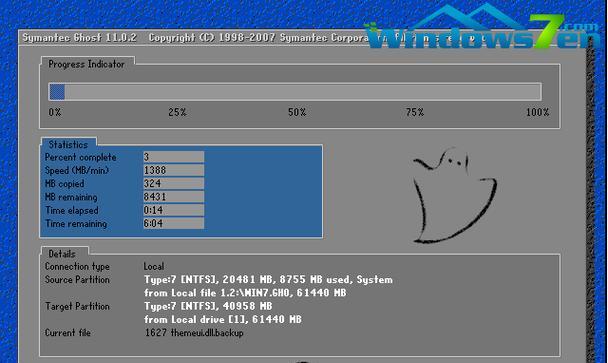Viewport: 608px width, 363px height.
Task: Select the Time elapsed value field
Action: coord(173,210)
